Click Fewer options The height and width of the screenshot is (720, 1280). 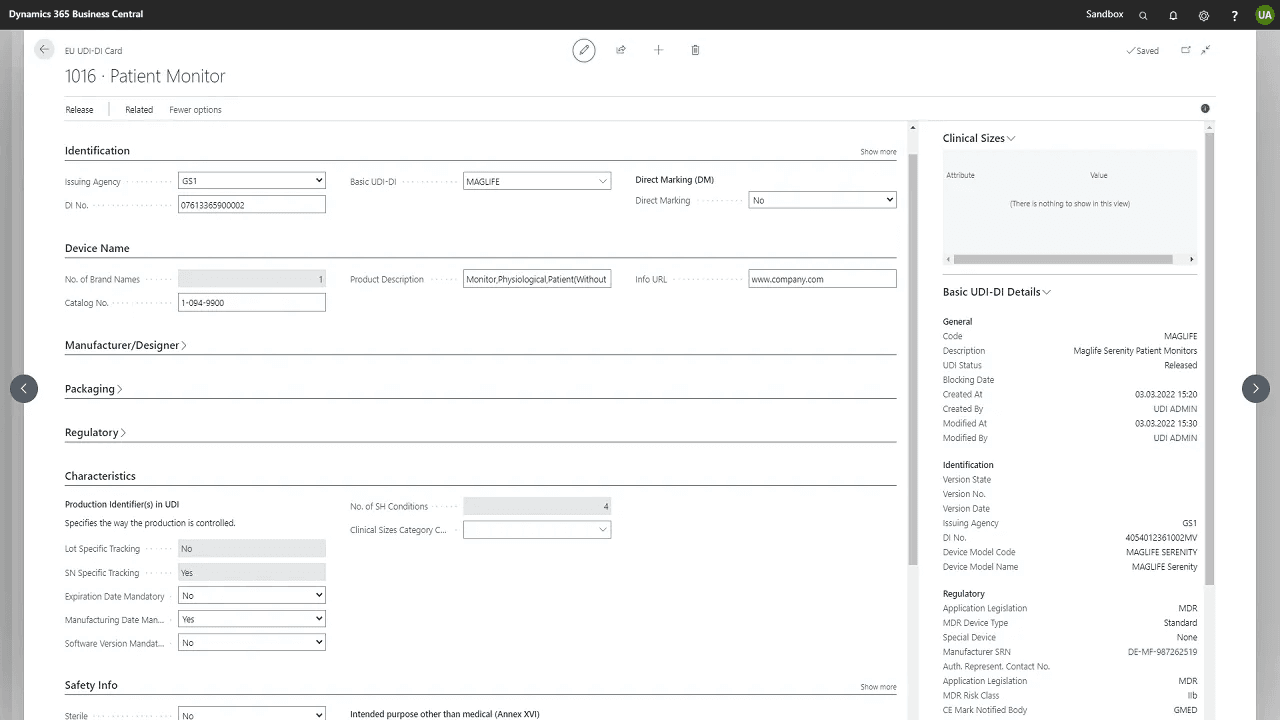click(x=195, y=110)
